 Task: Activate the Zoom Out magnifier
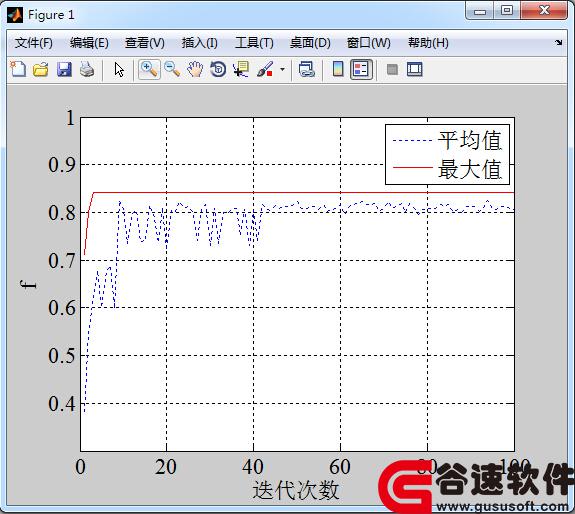pos(172,69)
